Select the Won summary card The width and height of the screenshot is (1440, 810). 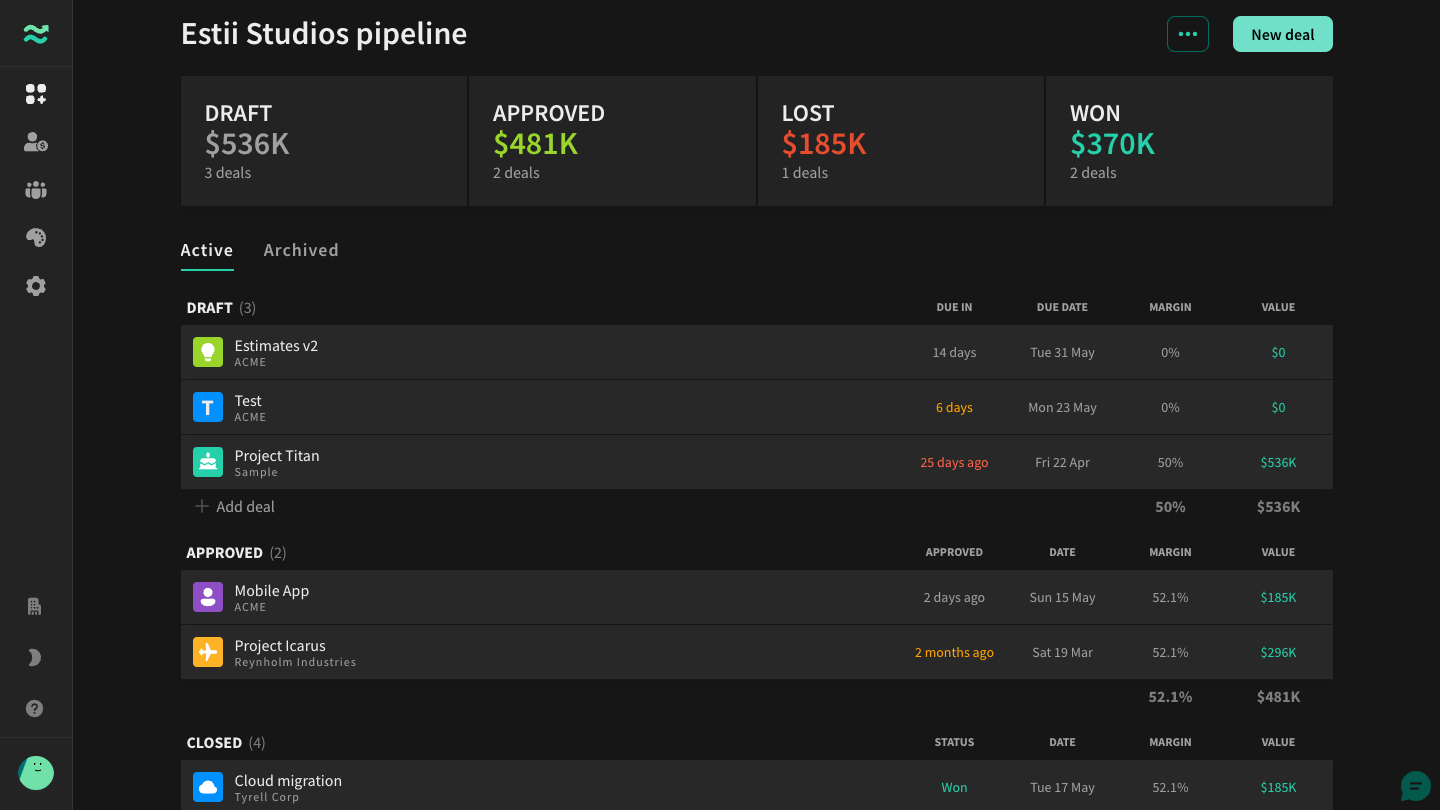[x=1189, y=141]
